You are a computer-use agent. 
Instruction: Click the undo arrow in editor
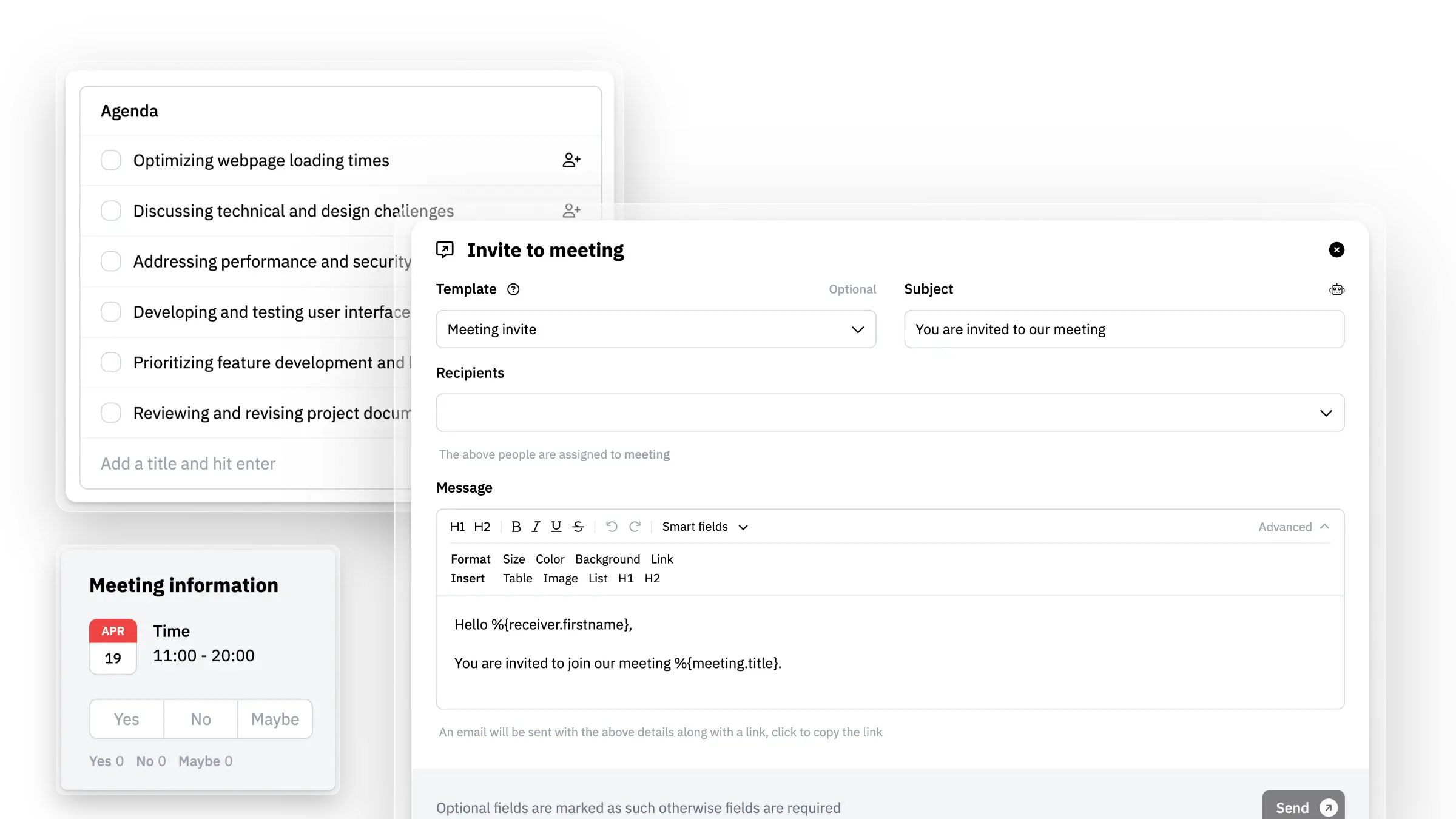612,527
